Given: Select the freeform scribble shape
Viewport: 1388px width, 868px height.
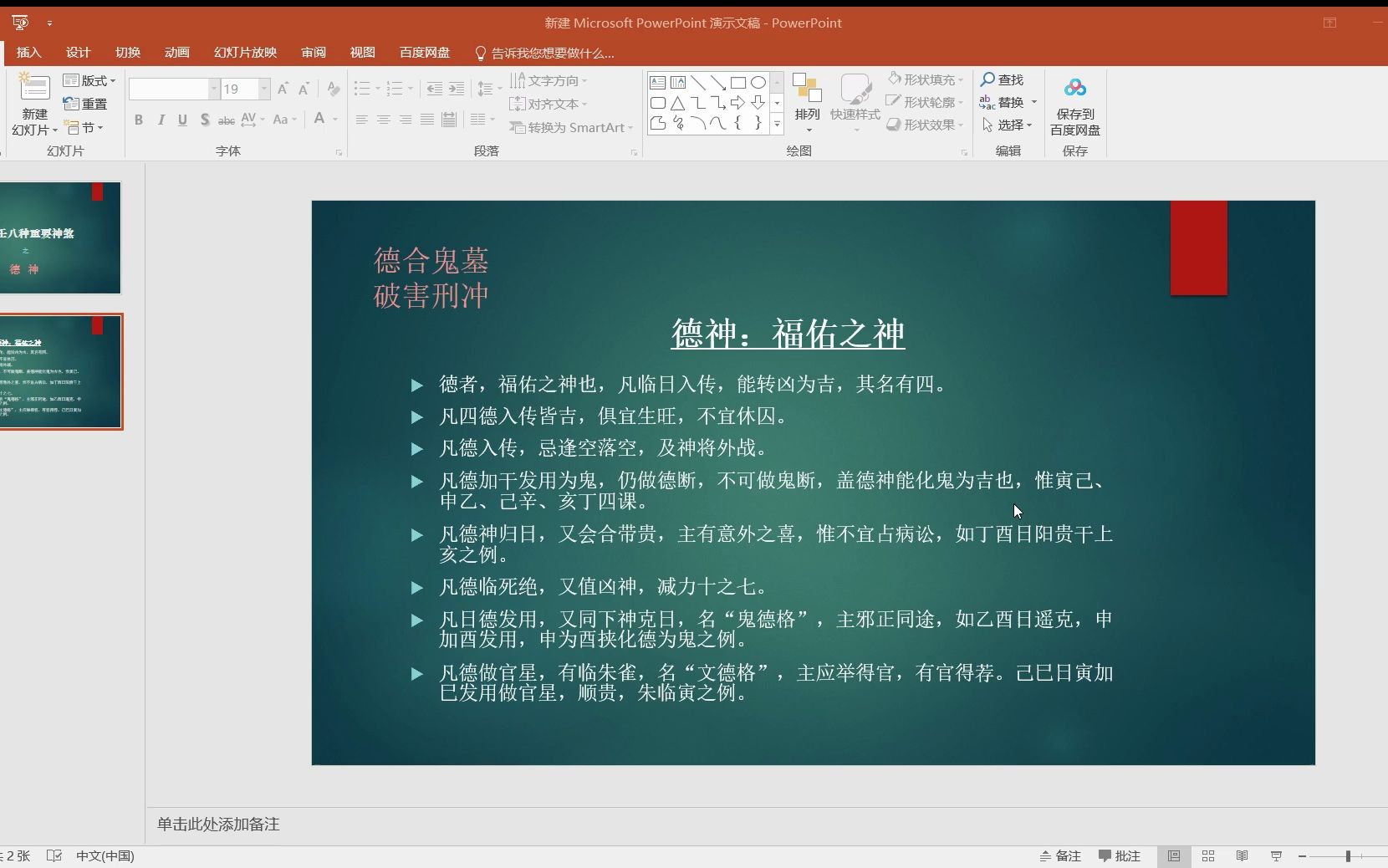Looking at the screenshot, I should (x=678, y=124).
